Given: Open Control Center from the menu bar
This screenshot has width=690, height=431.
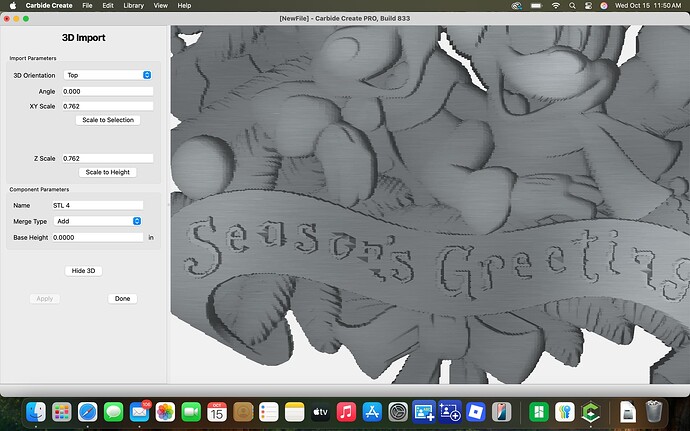Looking at the screenshot, I should click(588, 6).
